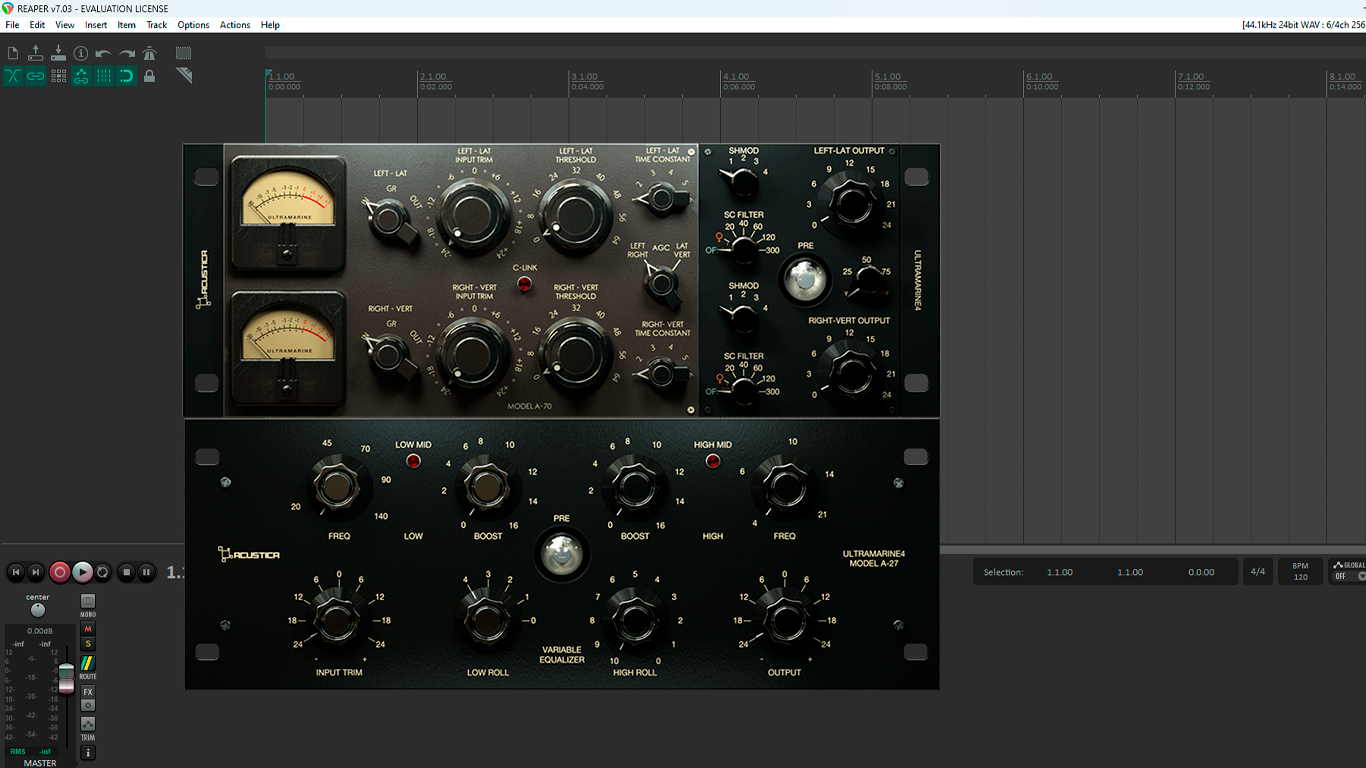Toggle item grouping chain-link icon
The width and height of the screenshot is (1366, 768).
coord(36,76)
